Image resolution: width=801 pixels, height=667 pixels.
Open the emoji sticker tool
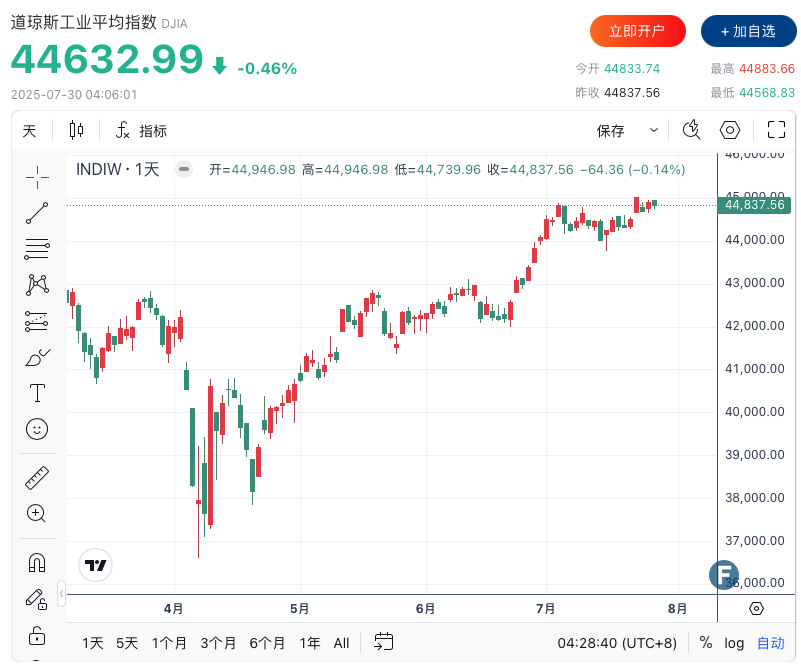tap(37, 429)
